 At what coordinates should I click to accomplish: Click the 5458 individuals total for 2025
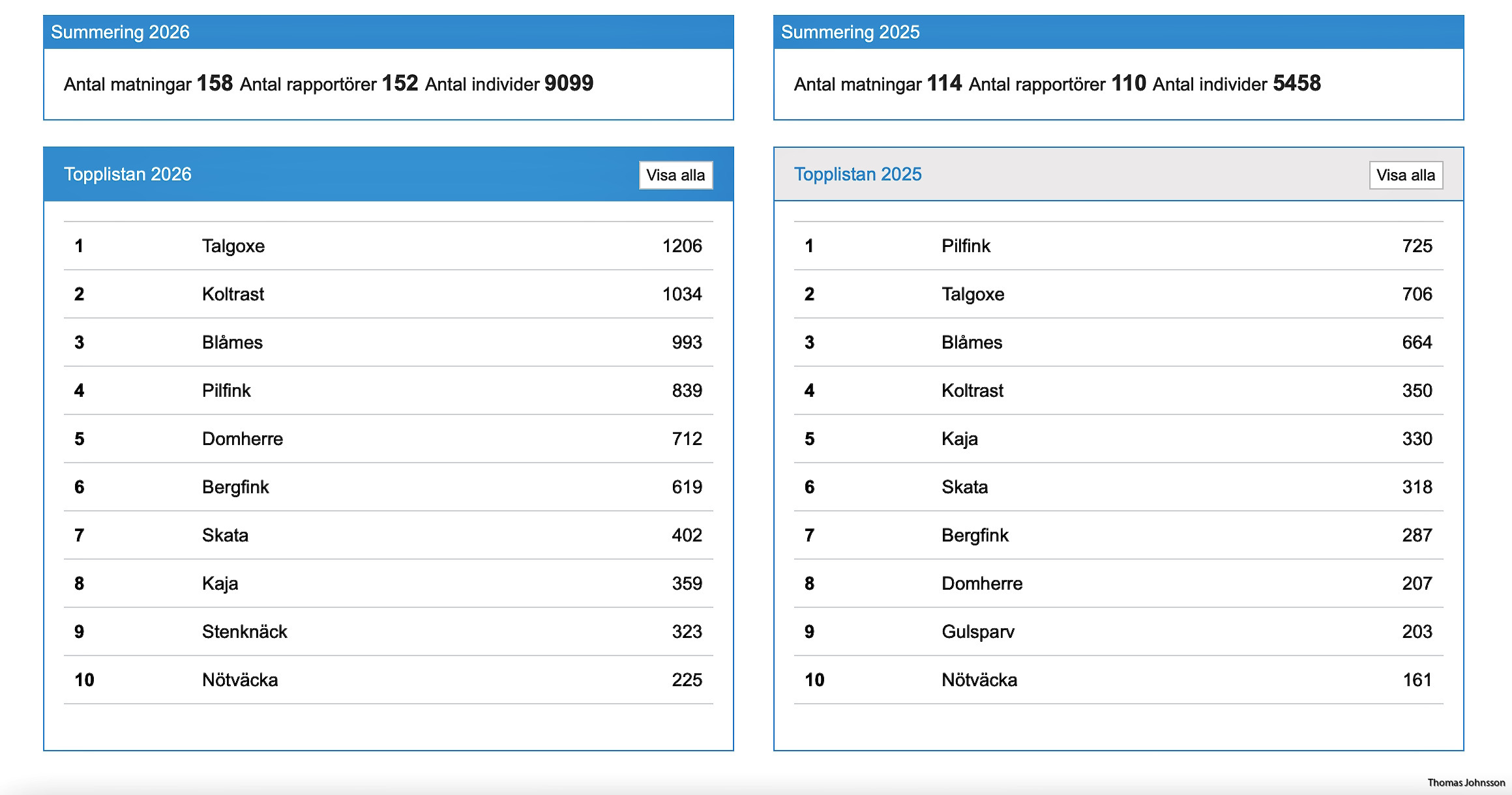(1296, 83)
